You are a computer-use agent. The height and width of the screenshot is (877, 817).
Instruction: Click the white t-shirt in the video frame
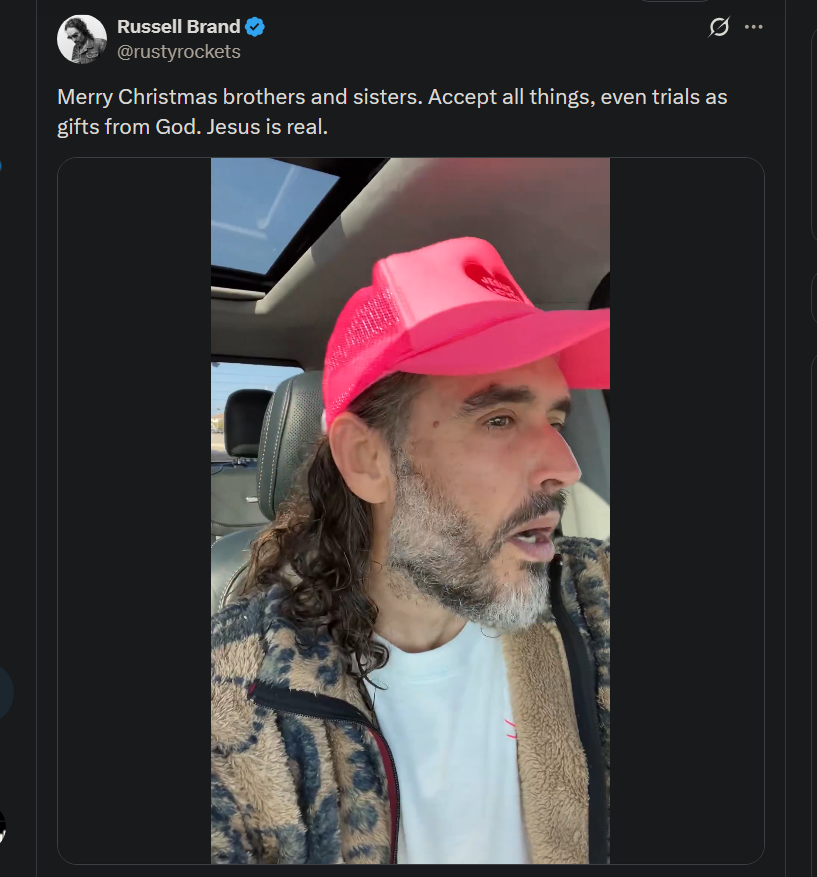tap(450, 740)
